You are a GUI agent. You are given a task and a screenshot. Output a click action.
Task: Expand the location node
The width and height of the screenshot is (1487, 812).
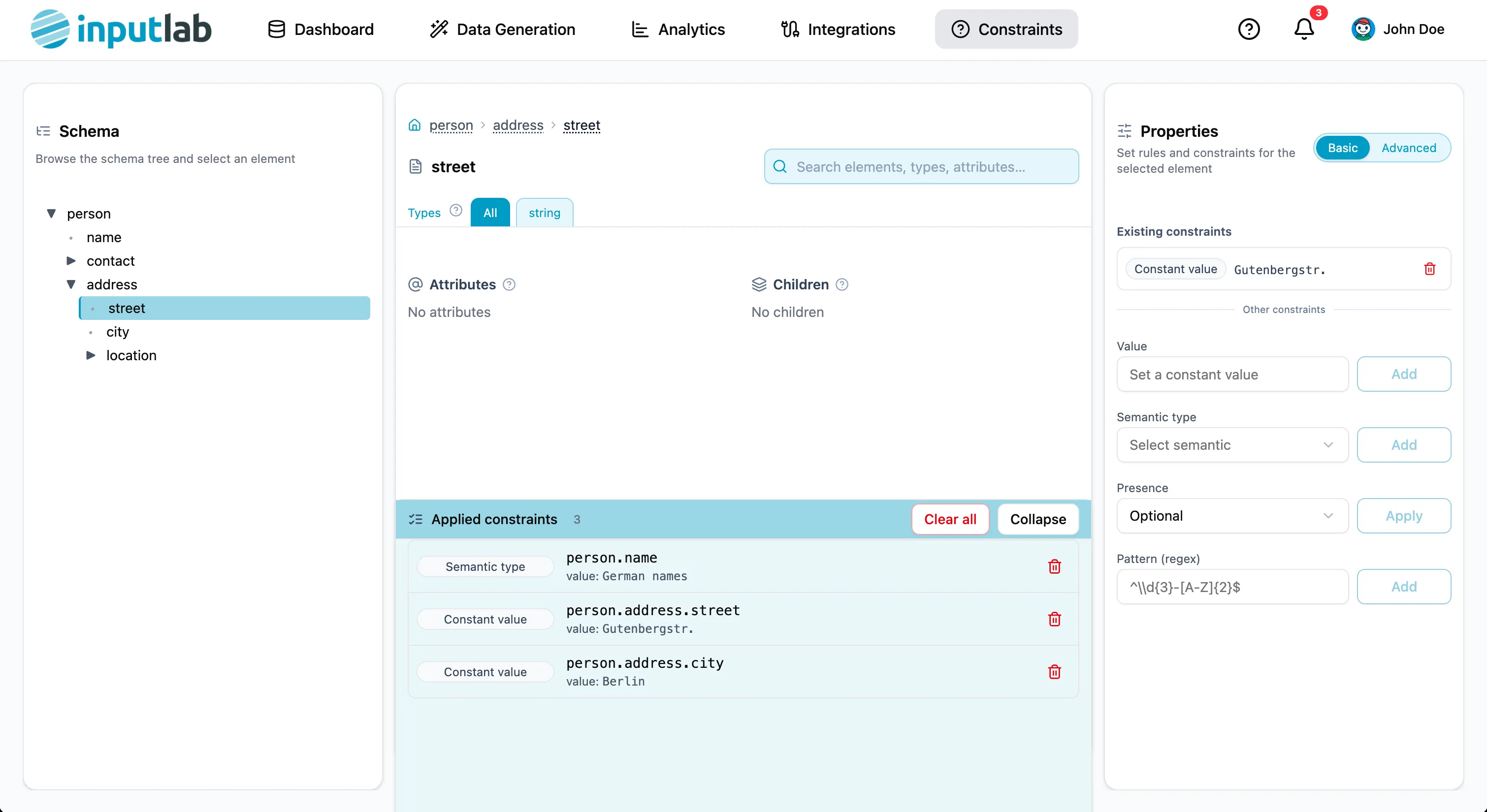point(91,355)
